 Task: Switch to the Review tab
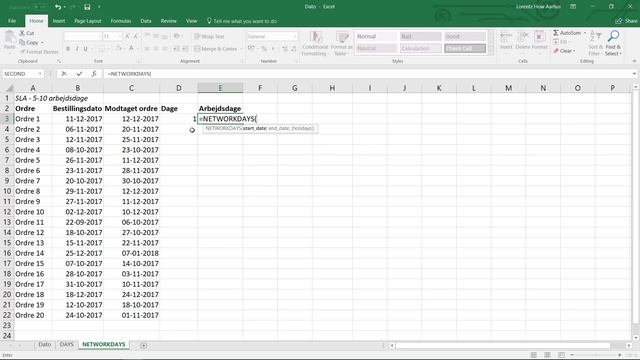(x=169, y=21)
